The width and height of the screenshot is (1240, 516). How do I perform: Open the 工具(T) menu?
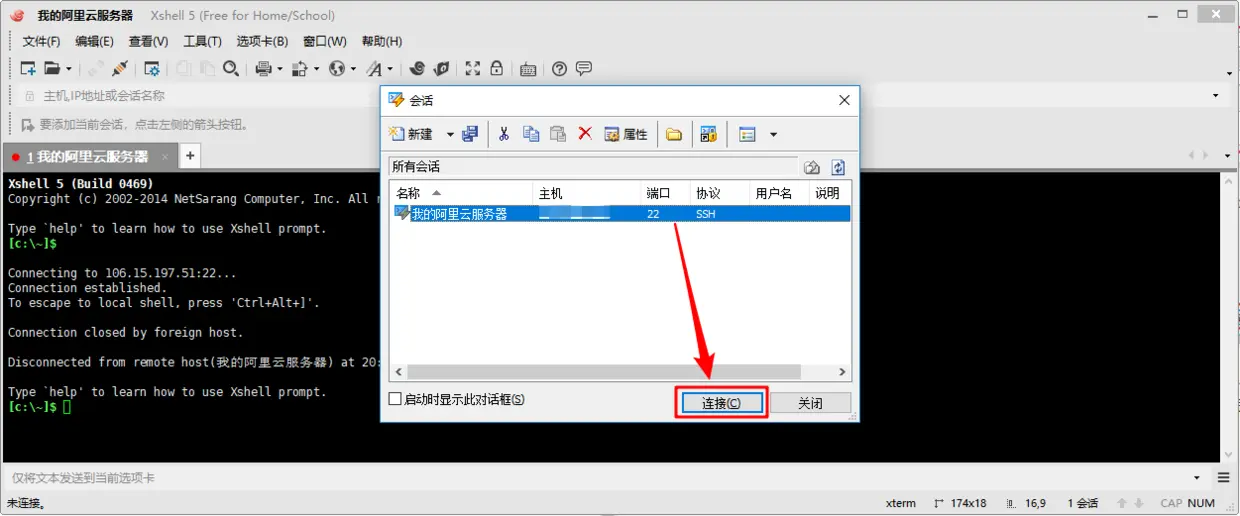(x=202, y=41)
